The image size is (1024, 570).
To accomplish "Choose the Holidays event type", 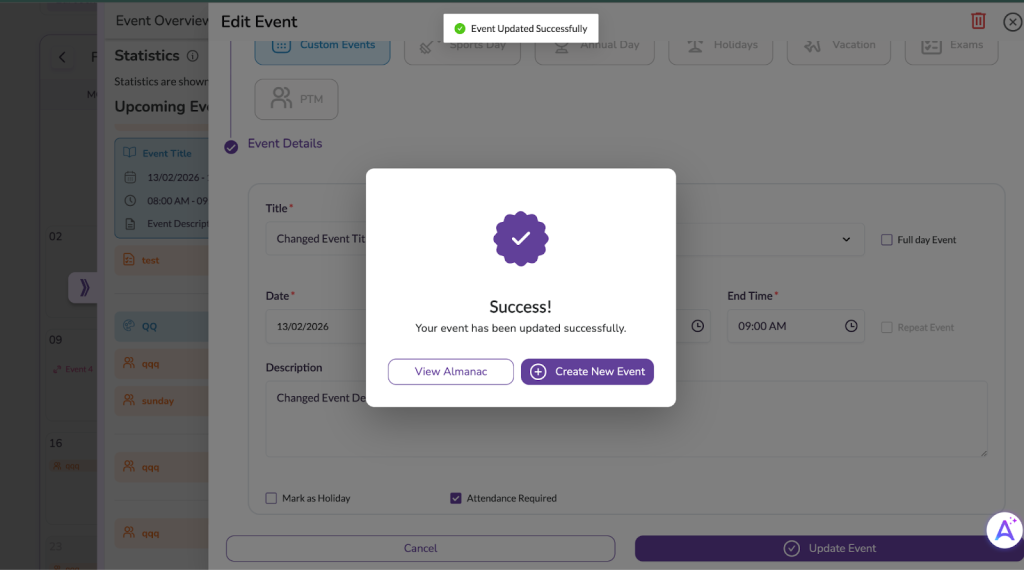I will [x=720, y=46].
